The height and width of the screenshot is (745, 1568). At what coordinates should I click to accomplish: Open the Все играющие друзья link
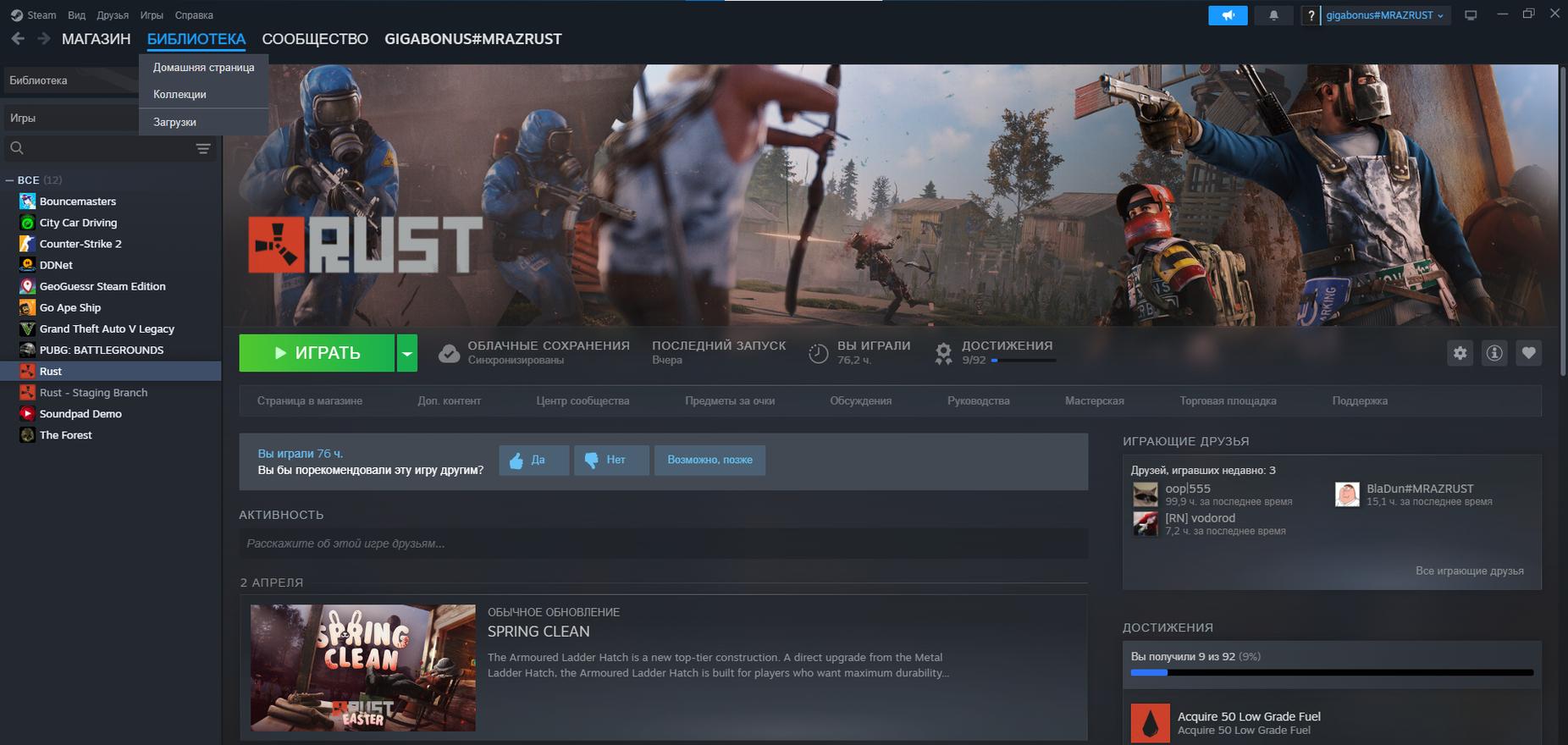(x=1469, y=571)
